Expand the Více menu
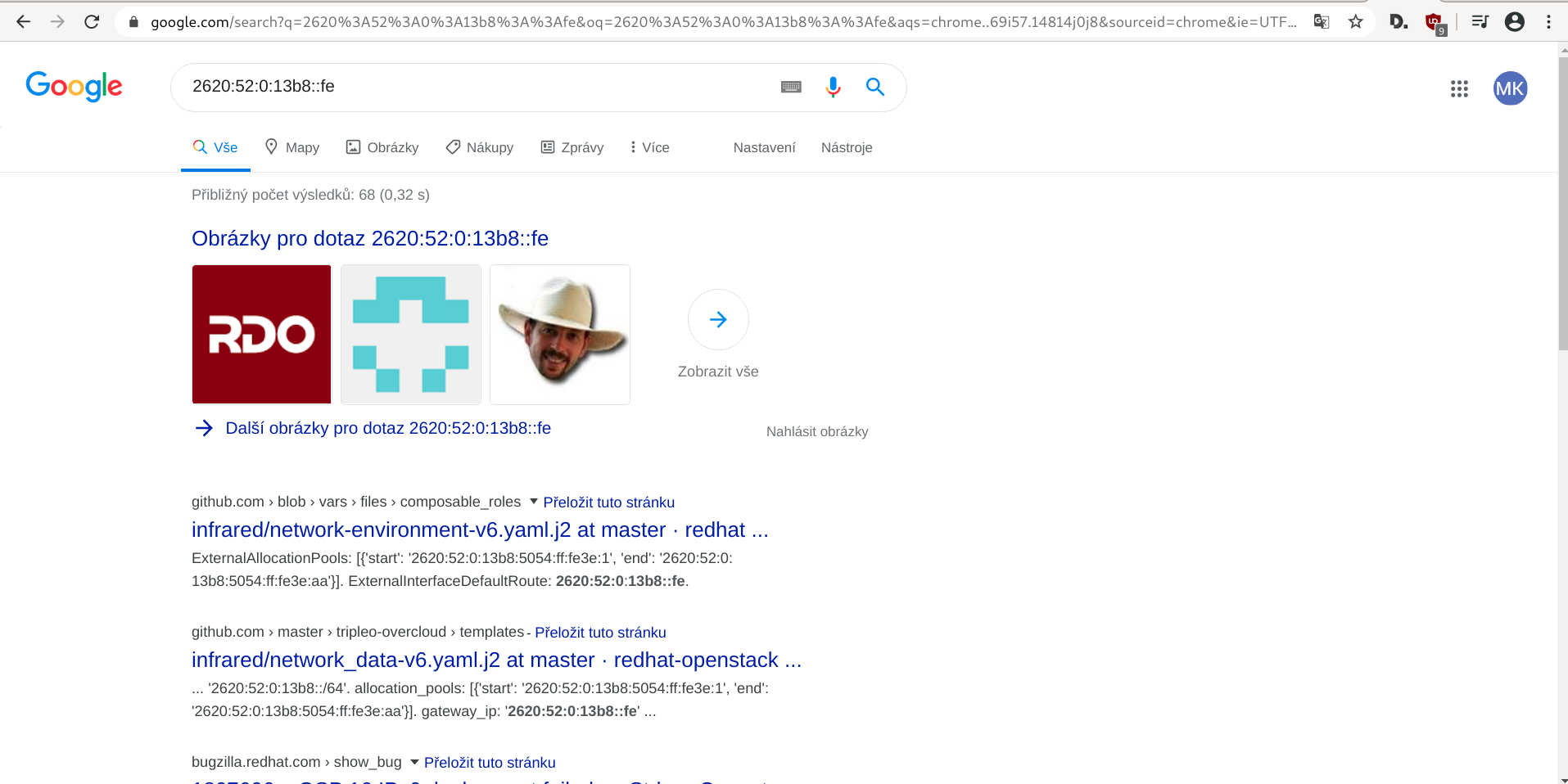This screenshot has height=784, width=1568. (x=650, y=147)
